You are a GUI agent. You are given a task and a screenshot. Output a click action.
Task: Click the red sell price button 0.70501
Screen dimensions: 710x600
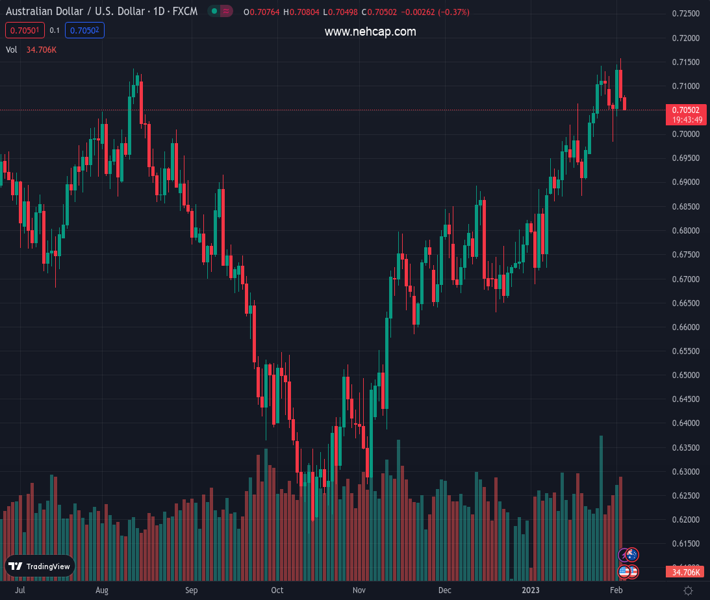[24, 30]
